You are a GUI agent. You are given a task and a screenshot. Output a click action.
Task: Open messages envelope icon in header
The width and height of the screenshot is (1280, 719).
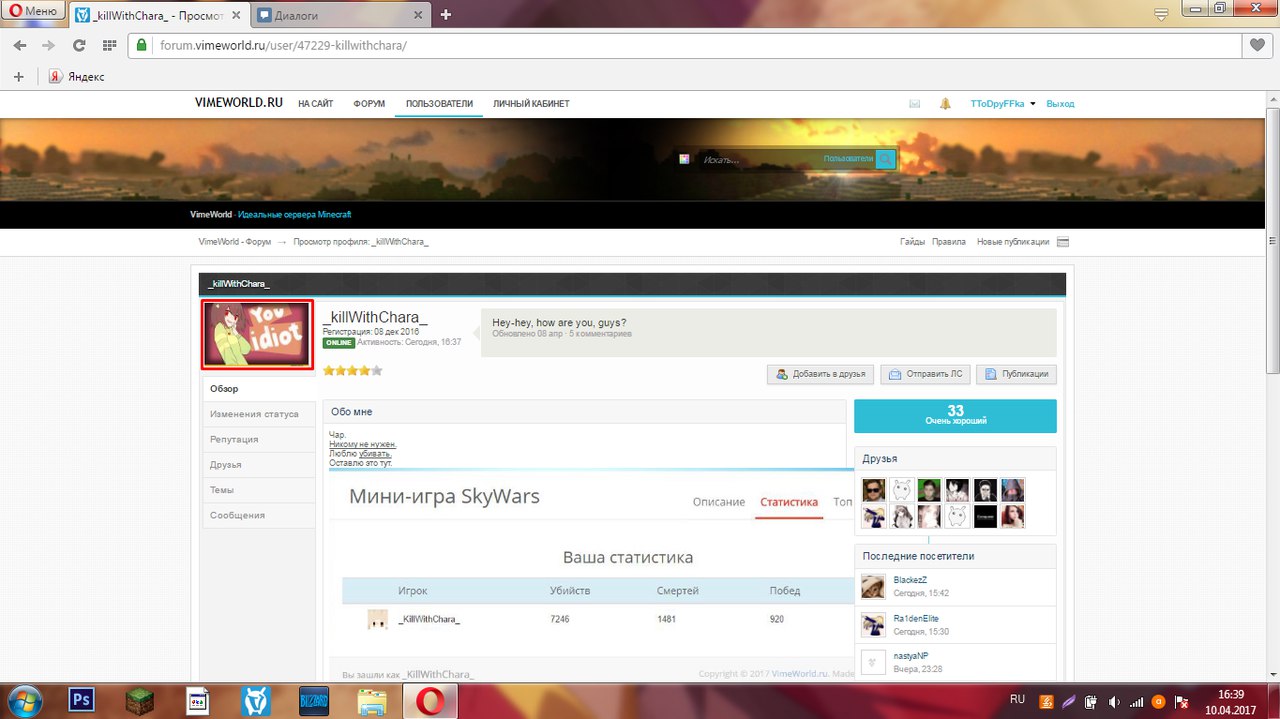click(x=914, y=104)
